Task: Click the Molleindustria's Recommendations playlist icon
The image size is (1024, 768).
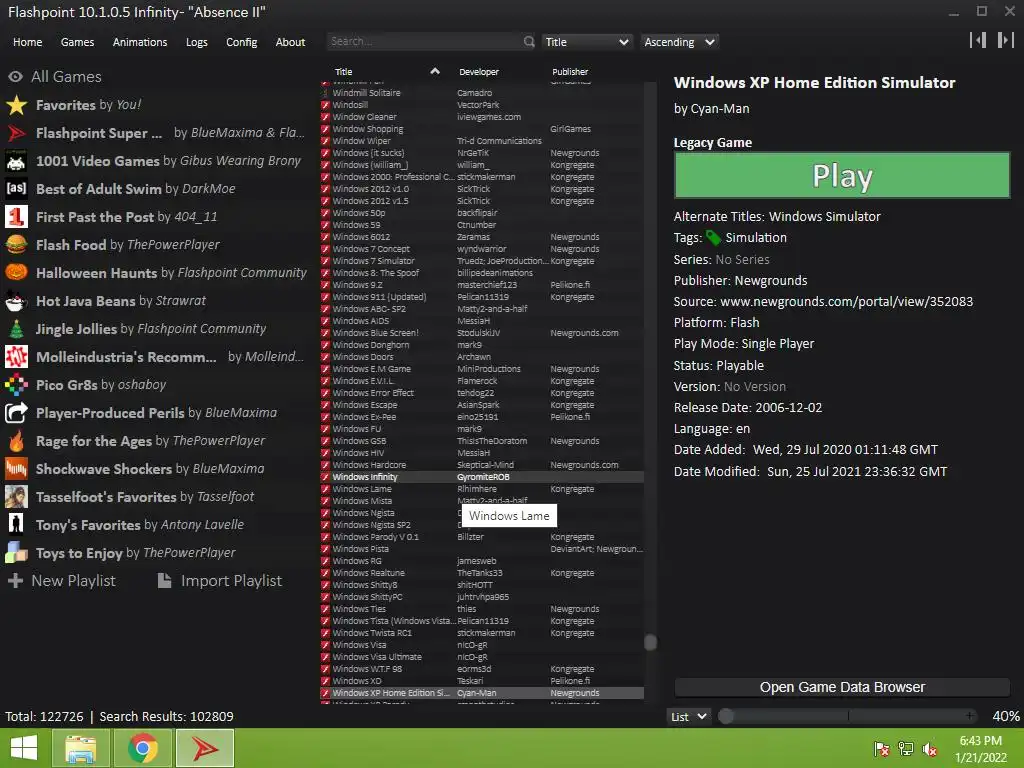Action: [16, 357]
